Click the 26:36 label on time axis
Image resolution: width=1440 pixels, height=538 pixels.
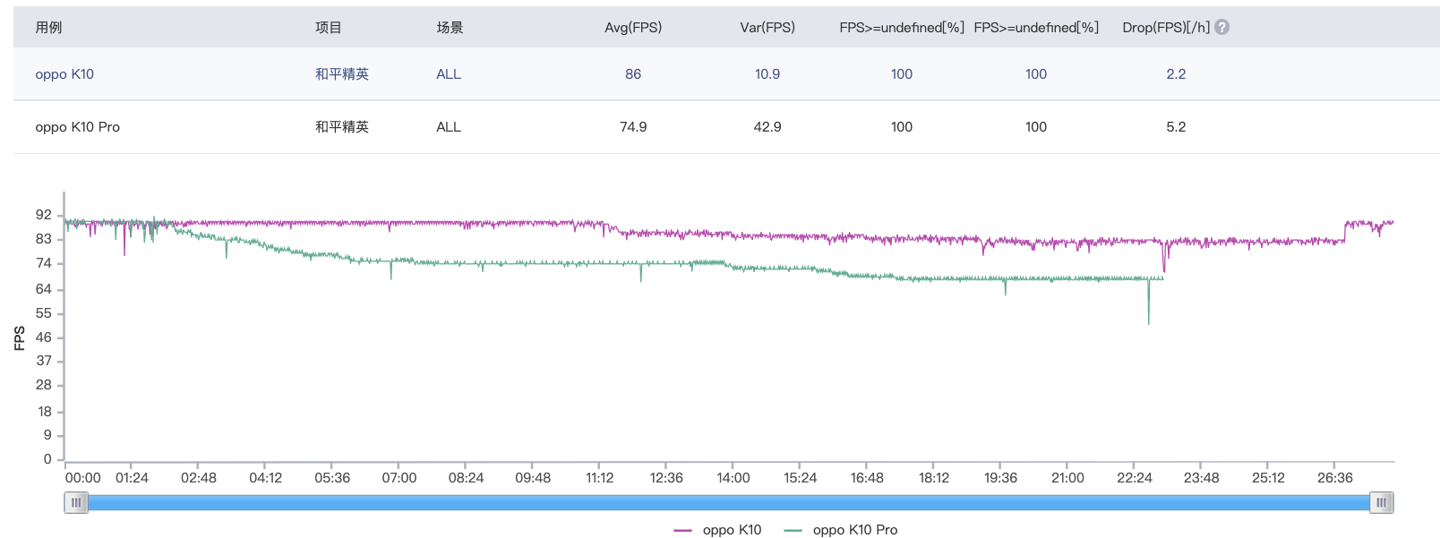coord(1335,478)
